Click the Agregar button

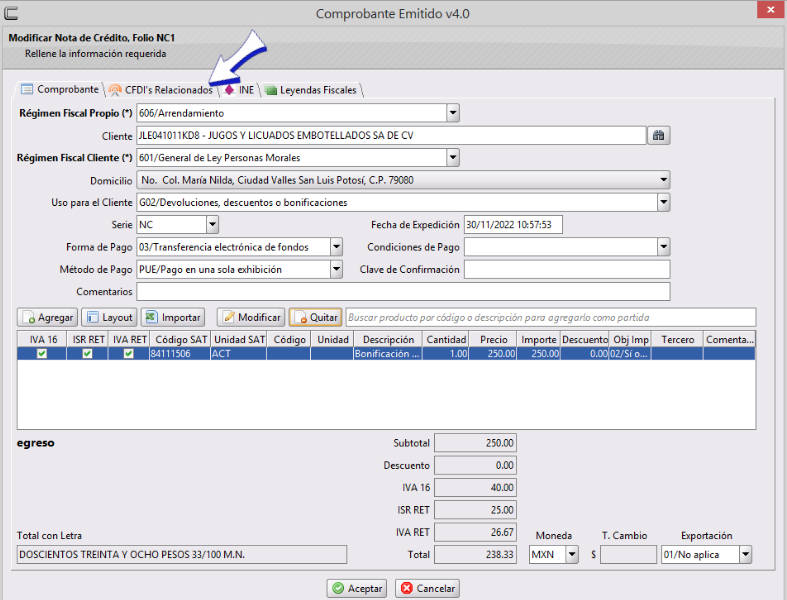pos(48,317)
